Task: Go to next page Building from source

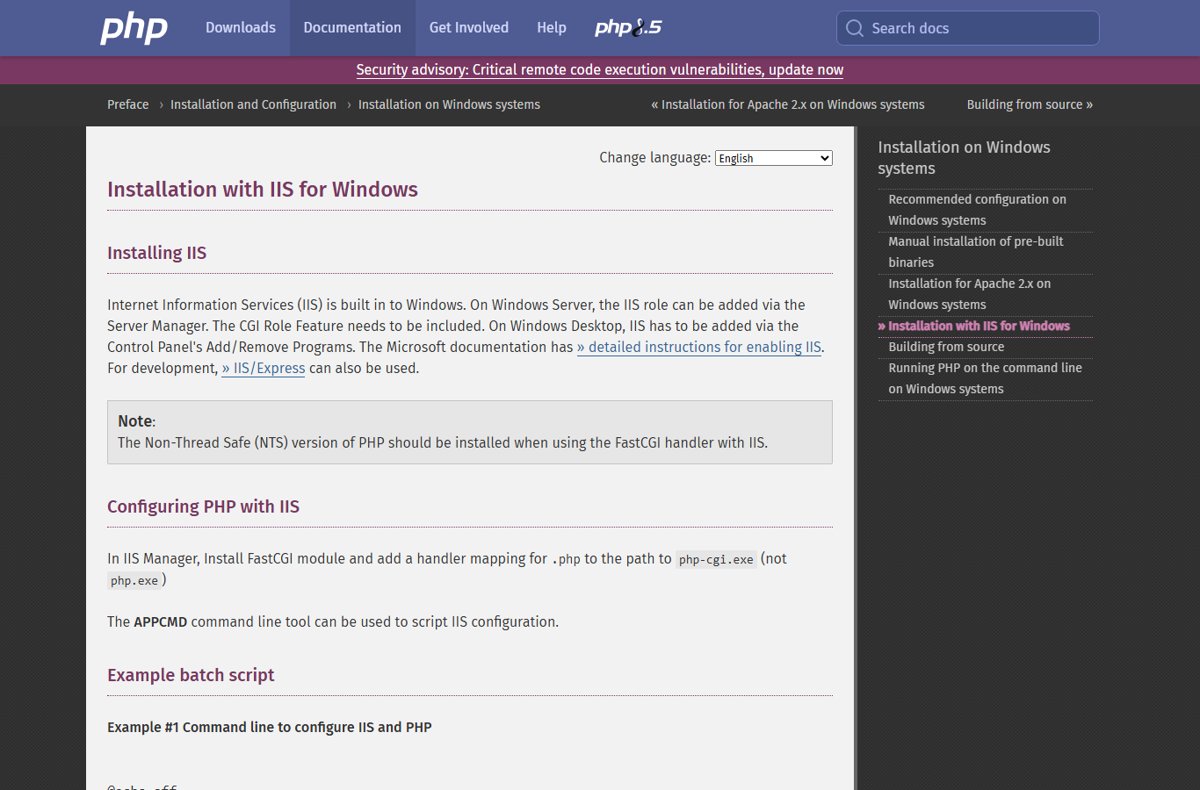Action: tap(1030, 104)
